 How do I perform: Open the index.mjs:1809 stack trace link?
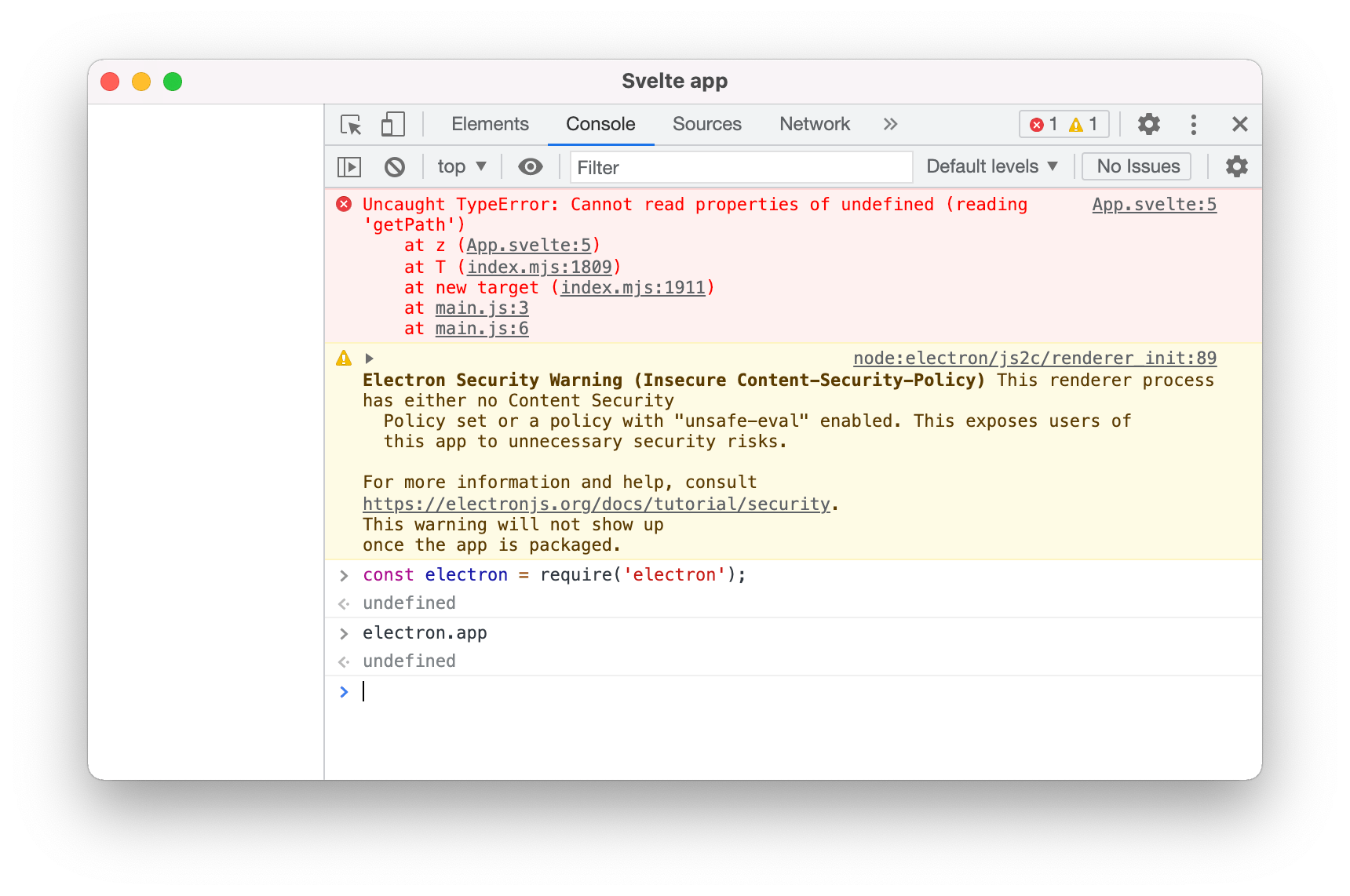pos(539,267)
